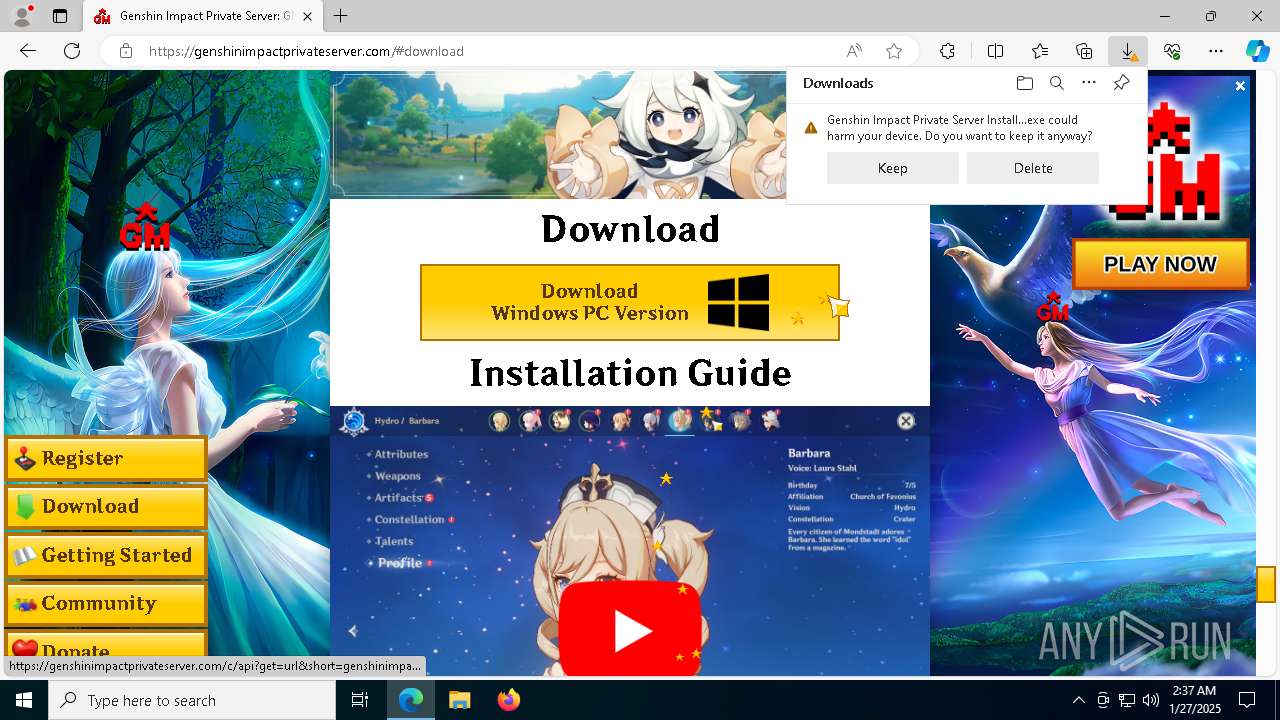This screenshot has width=1280, height=720.
Task: Go back to the previous page
Action: (x=28, y=51)
